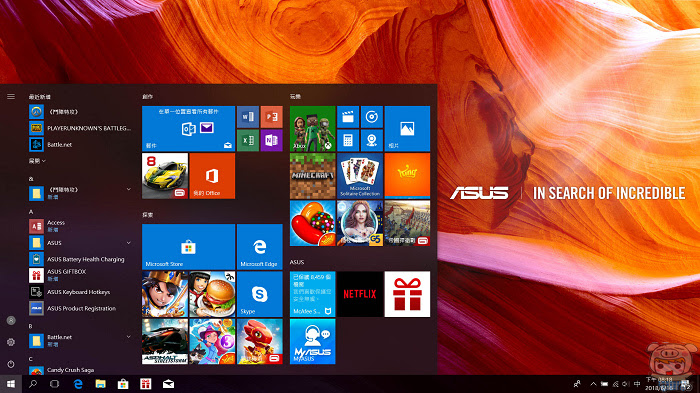Screen dimensions: 700x393
Task: Open Candy Crush Saga in app list
Action: coord(80,370)
